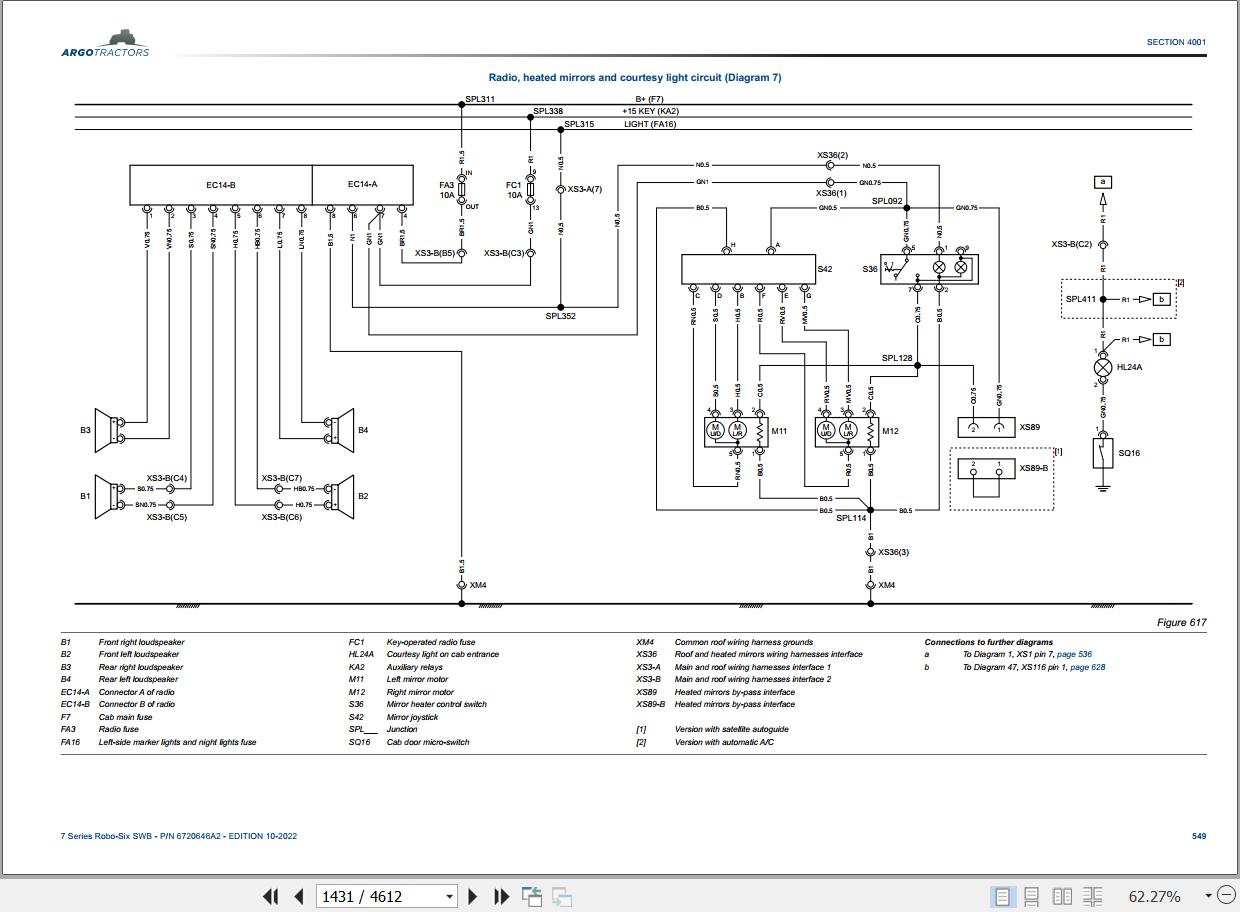
Task: Click the B4 loudspeaker symbol
Action: coord(339,431)
